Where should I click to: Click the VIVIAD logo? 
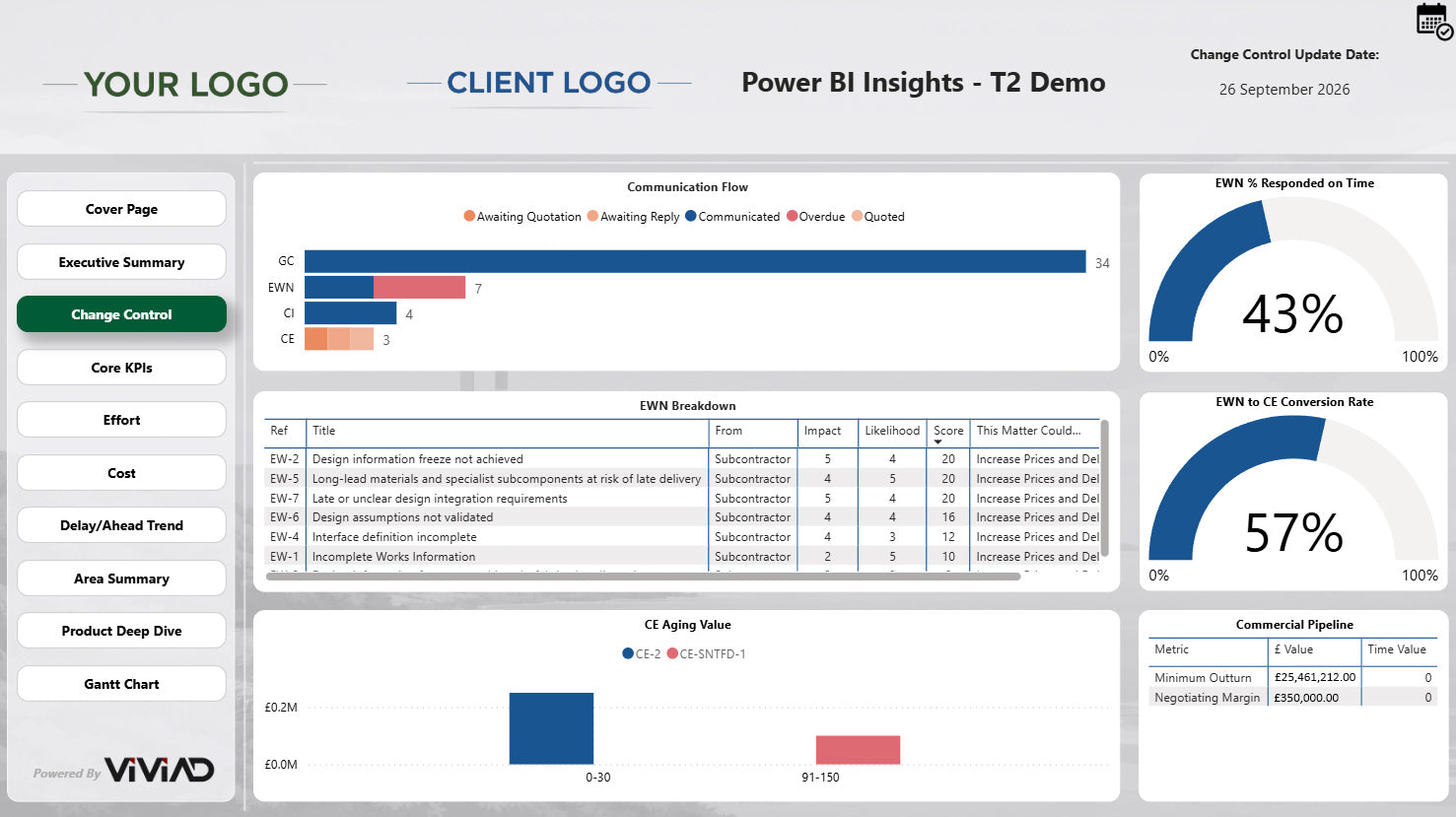[x=159, y=771]
